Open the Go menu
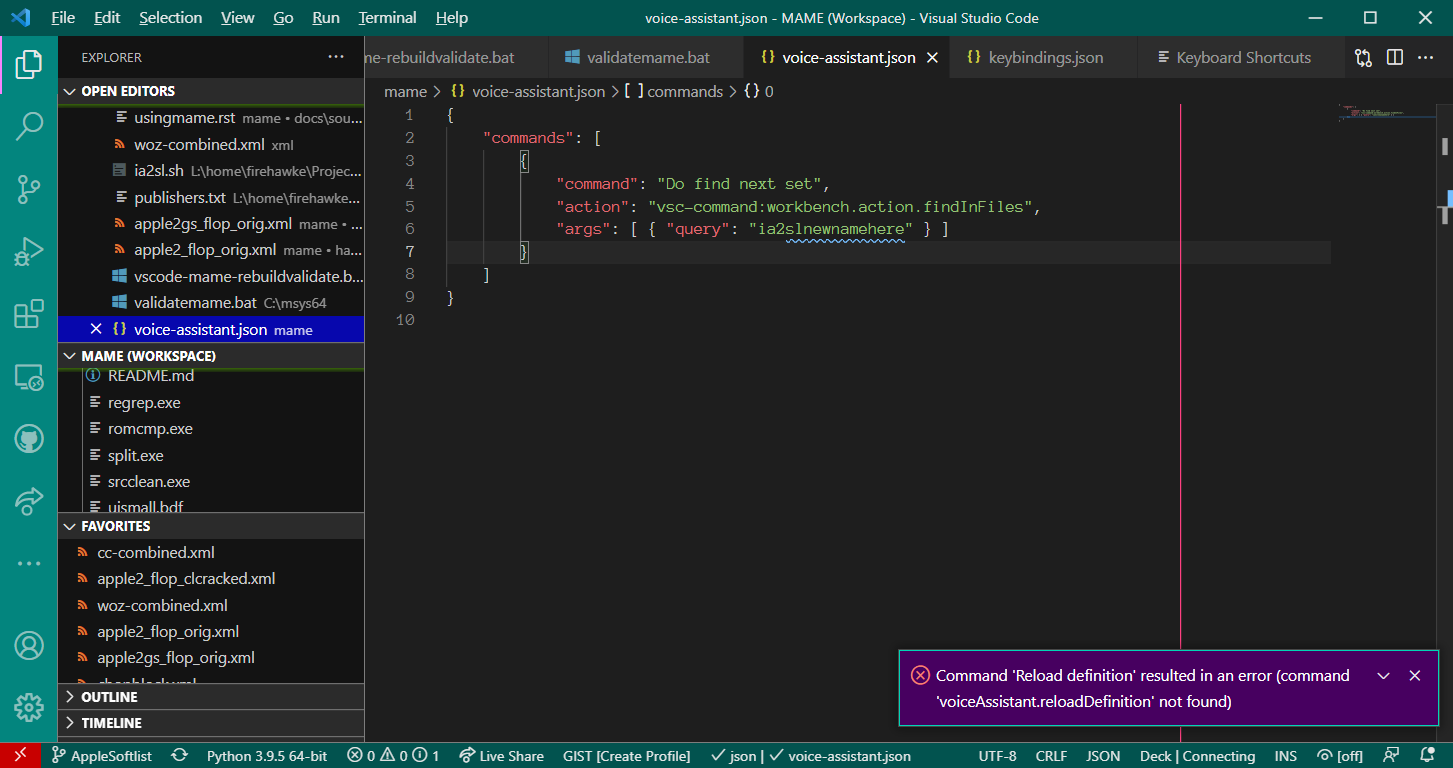This screenshot has width=1453, height=768. [x=283, y=18]
